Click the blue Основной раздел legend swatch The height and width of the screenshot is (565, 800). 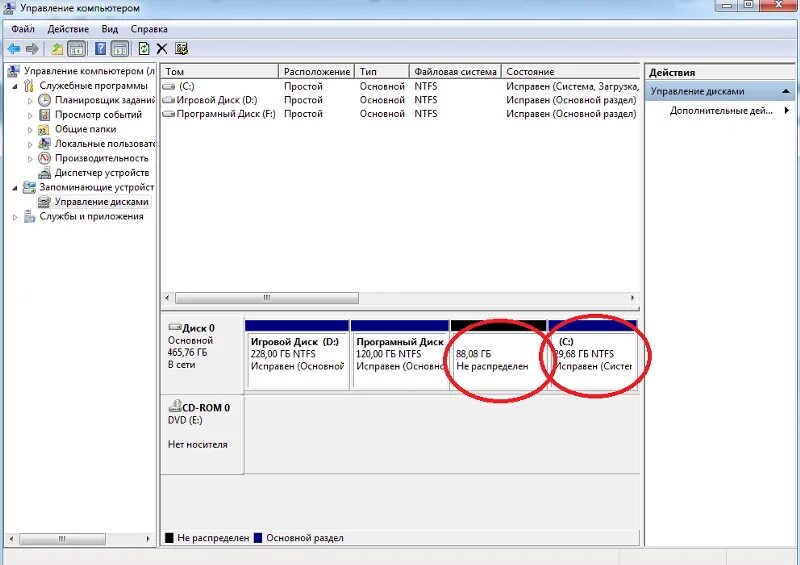258,538
